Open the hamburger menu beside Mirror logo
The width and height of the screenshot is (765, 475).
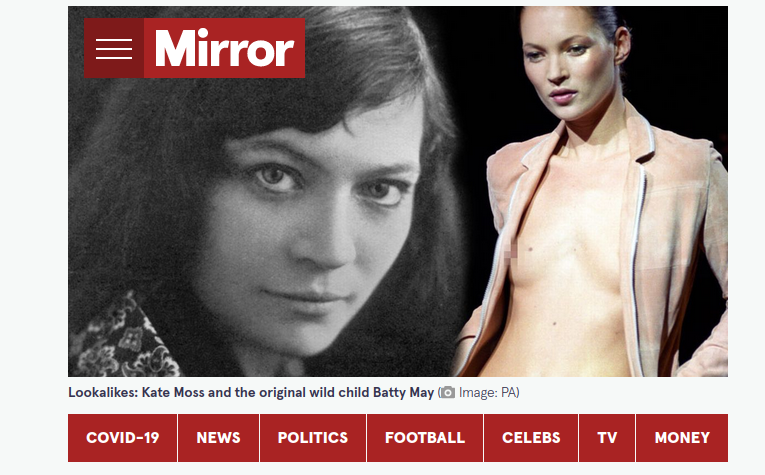pos(114,48)
